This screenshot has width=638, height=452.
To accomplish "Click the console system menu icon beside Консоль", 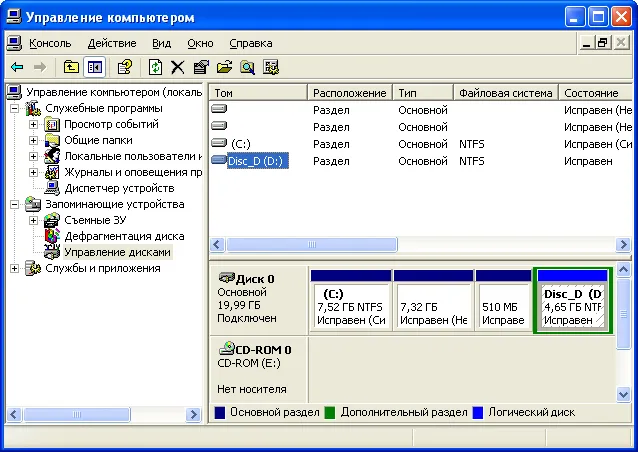I will pyautogui.click(x=14, y=43).
